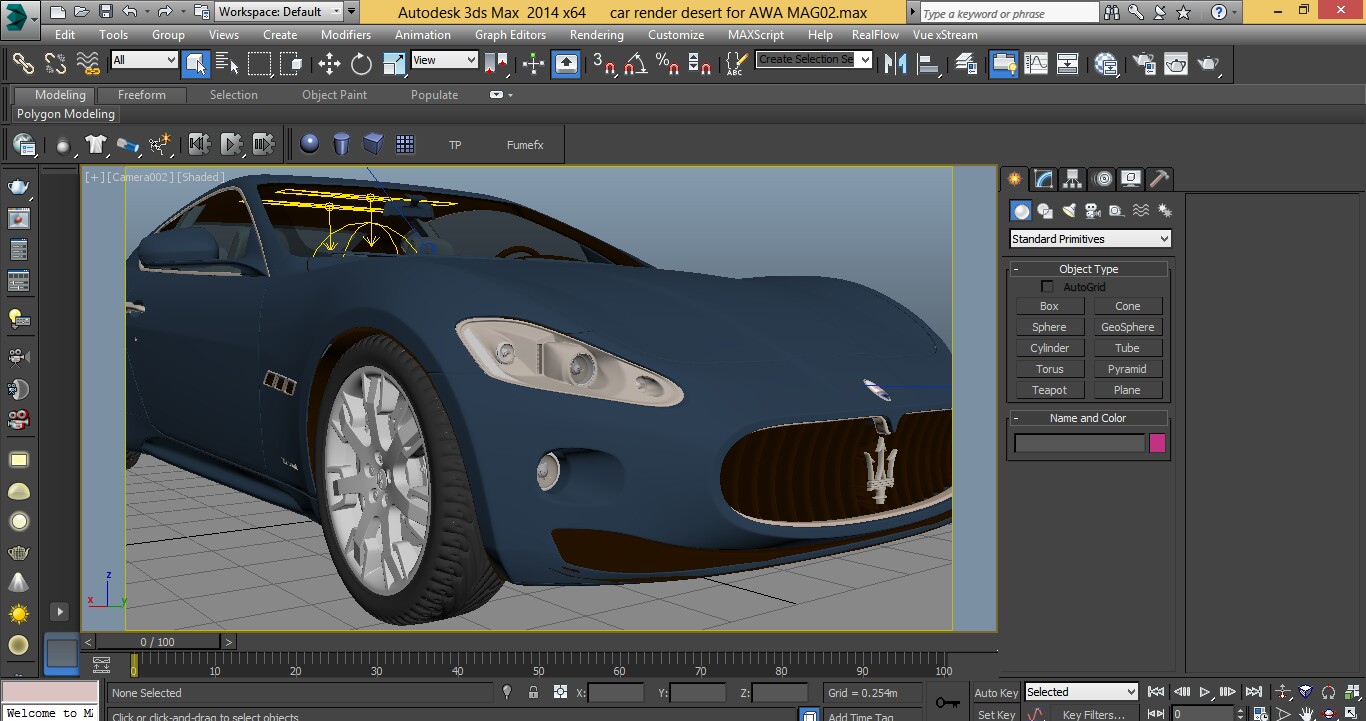Image resolution: width=1366 pixels, height=721 pixels.
Task: Click the Pyramid primitive button
Action: tap(1127, 369)
